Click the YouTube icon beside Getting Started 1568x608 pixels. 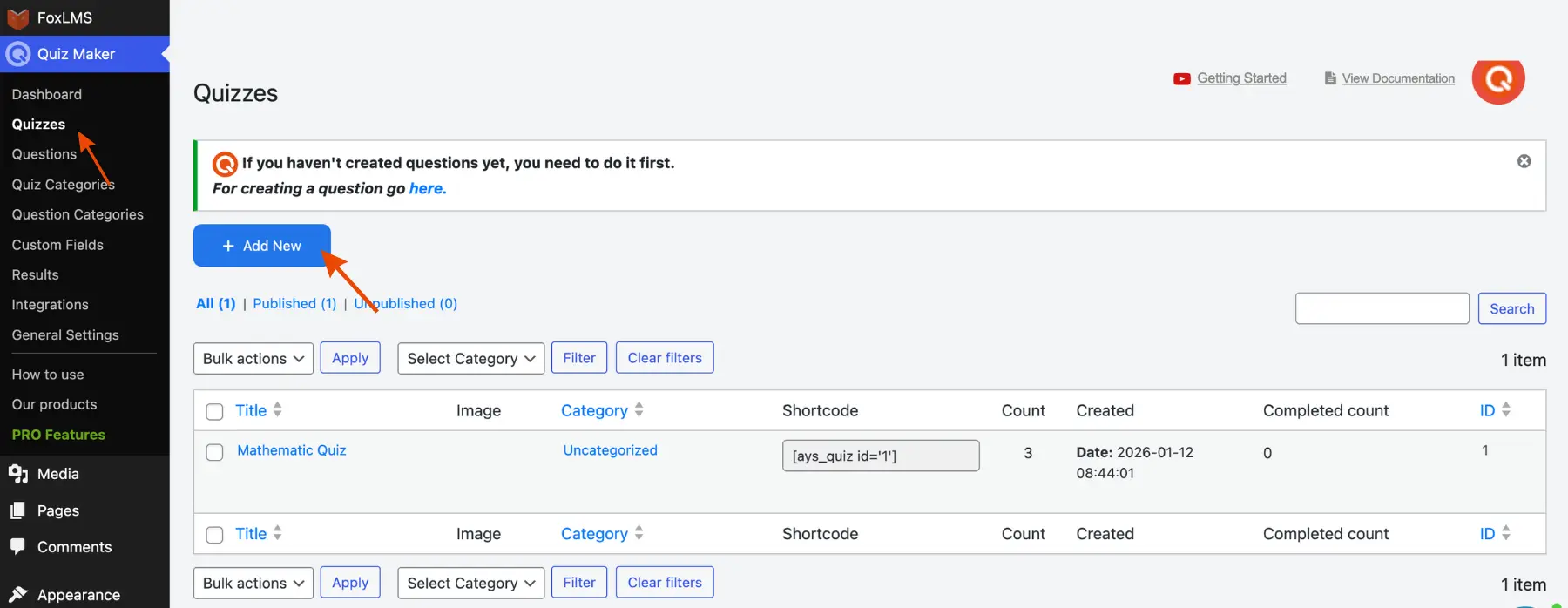[1181, 79]
